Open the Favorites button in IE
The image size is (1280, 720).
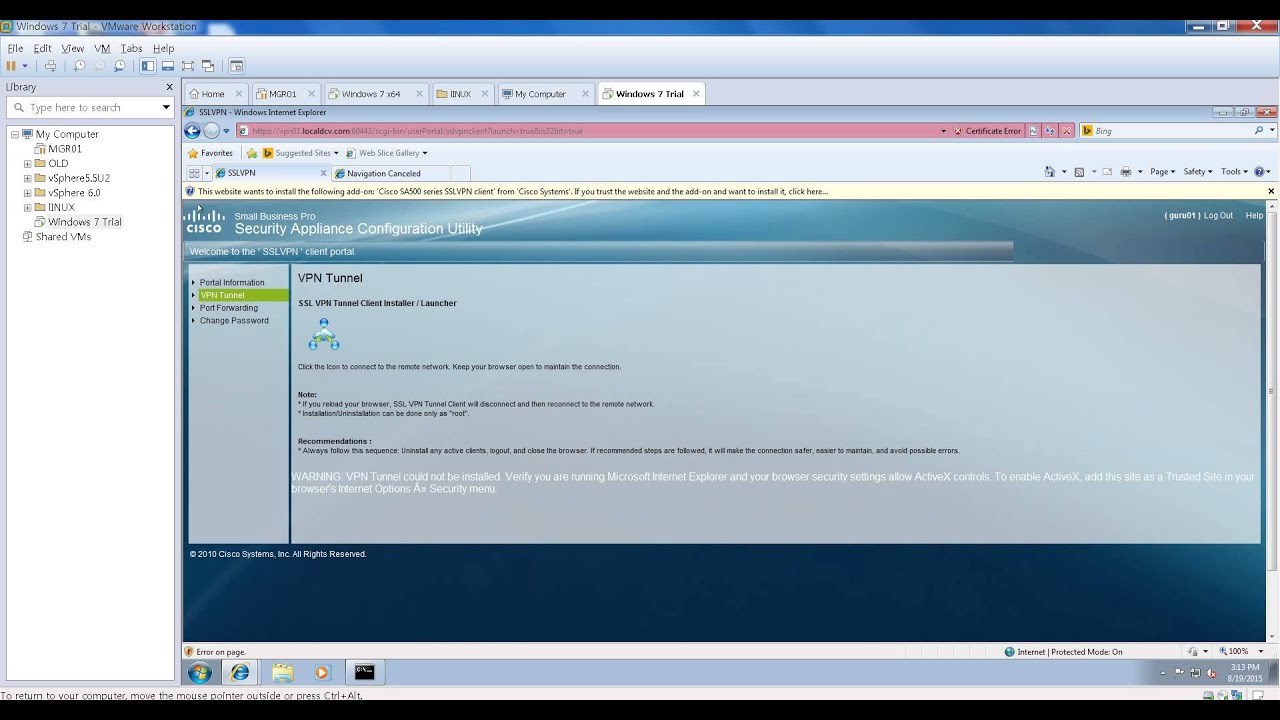210,153
